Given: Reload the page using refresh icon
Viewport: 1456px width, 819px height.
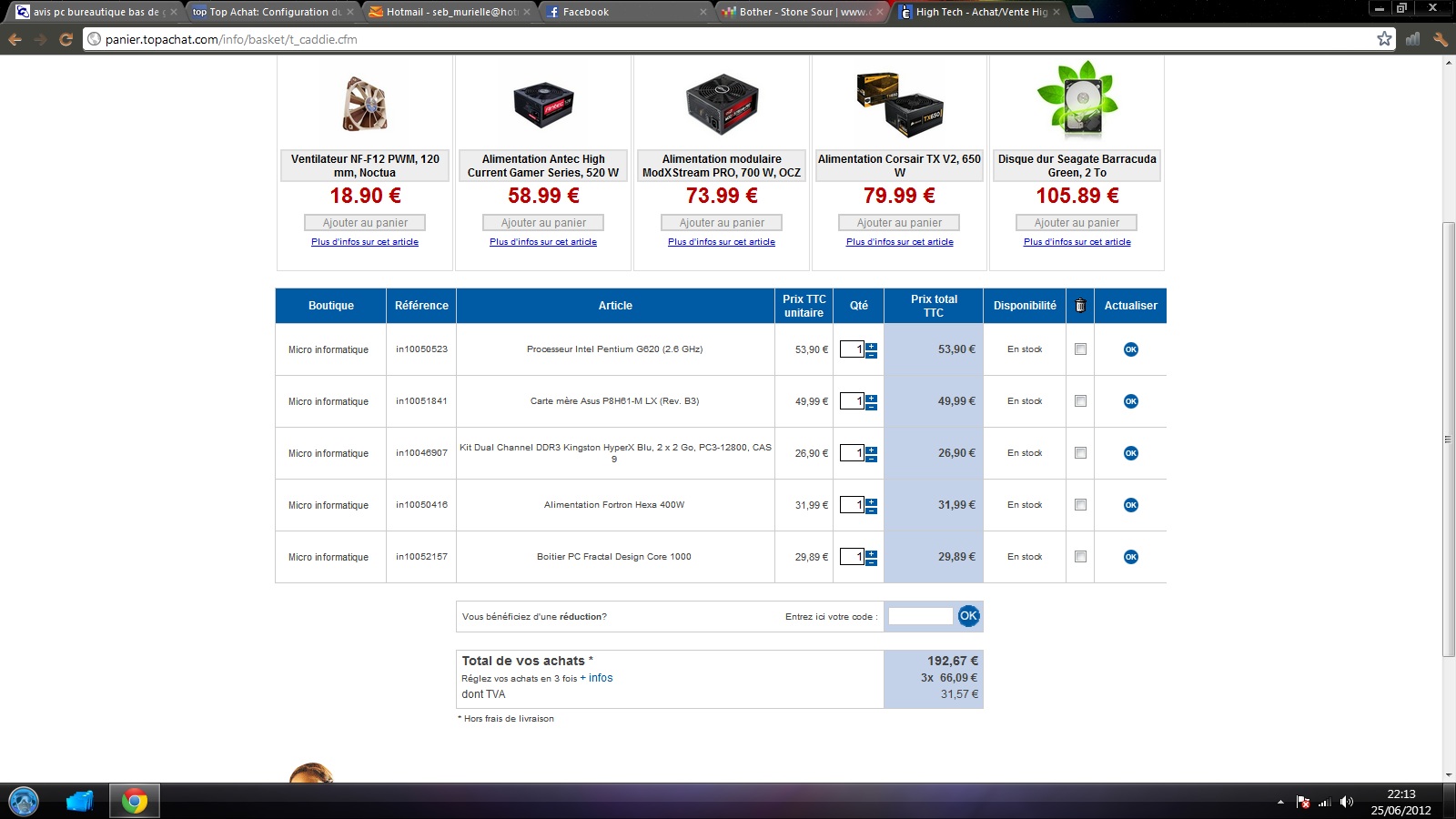Looking at the screenshot, I should [66, 39].
